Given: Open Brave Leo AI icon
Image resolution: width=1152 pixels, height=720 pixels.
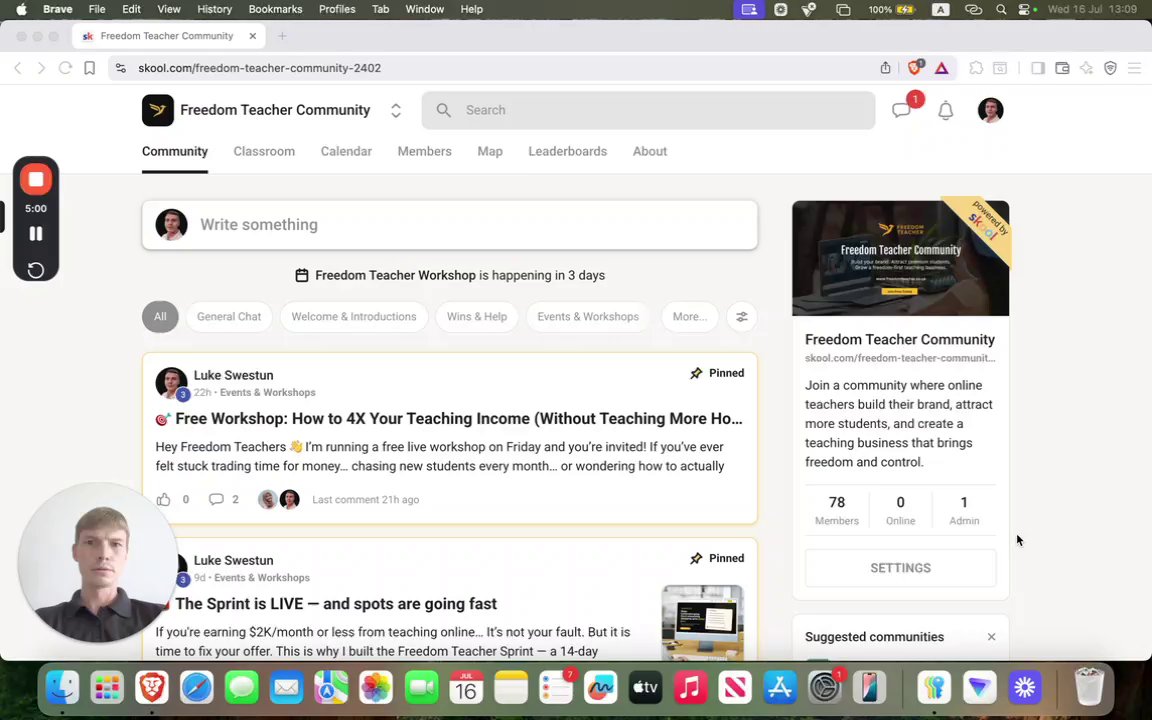Looking at the screenshot, I should tap(1086, 68).
